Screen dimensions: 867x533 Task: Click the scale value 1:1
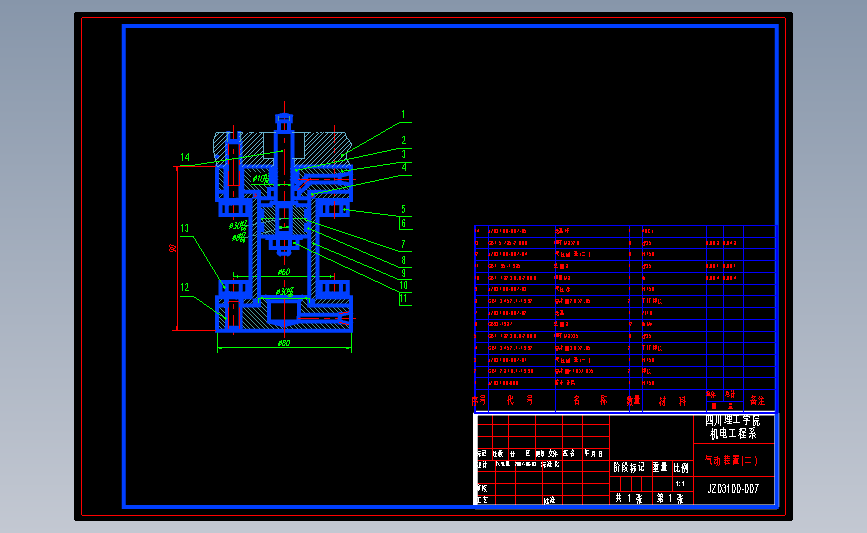680,484
